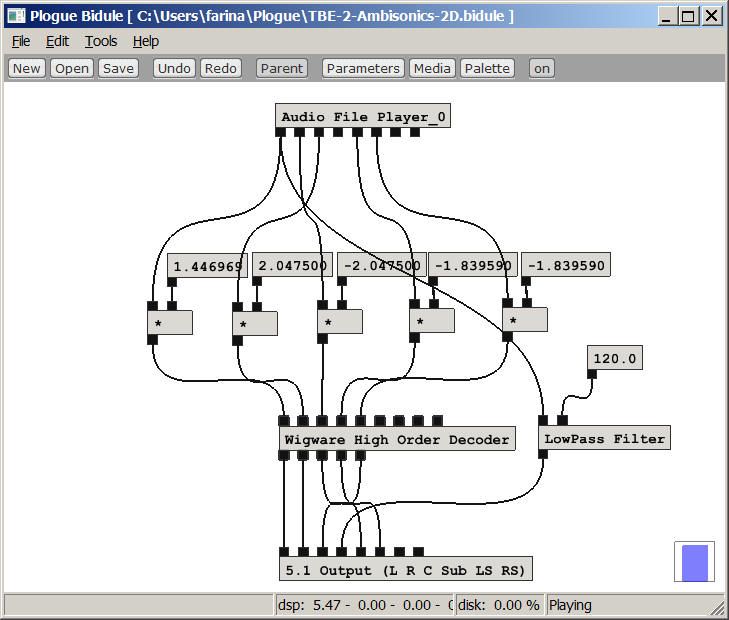This screenshot has height=620, width=729.
Task: Click the LowPass Filter audio input pin
Action: tap(543, 421)
